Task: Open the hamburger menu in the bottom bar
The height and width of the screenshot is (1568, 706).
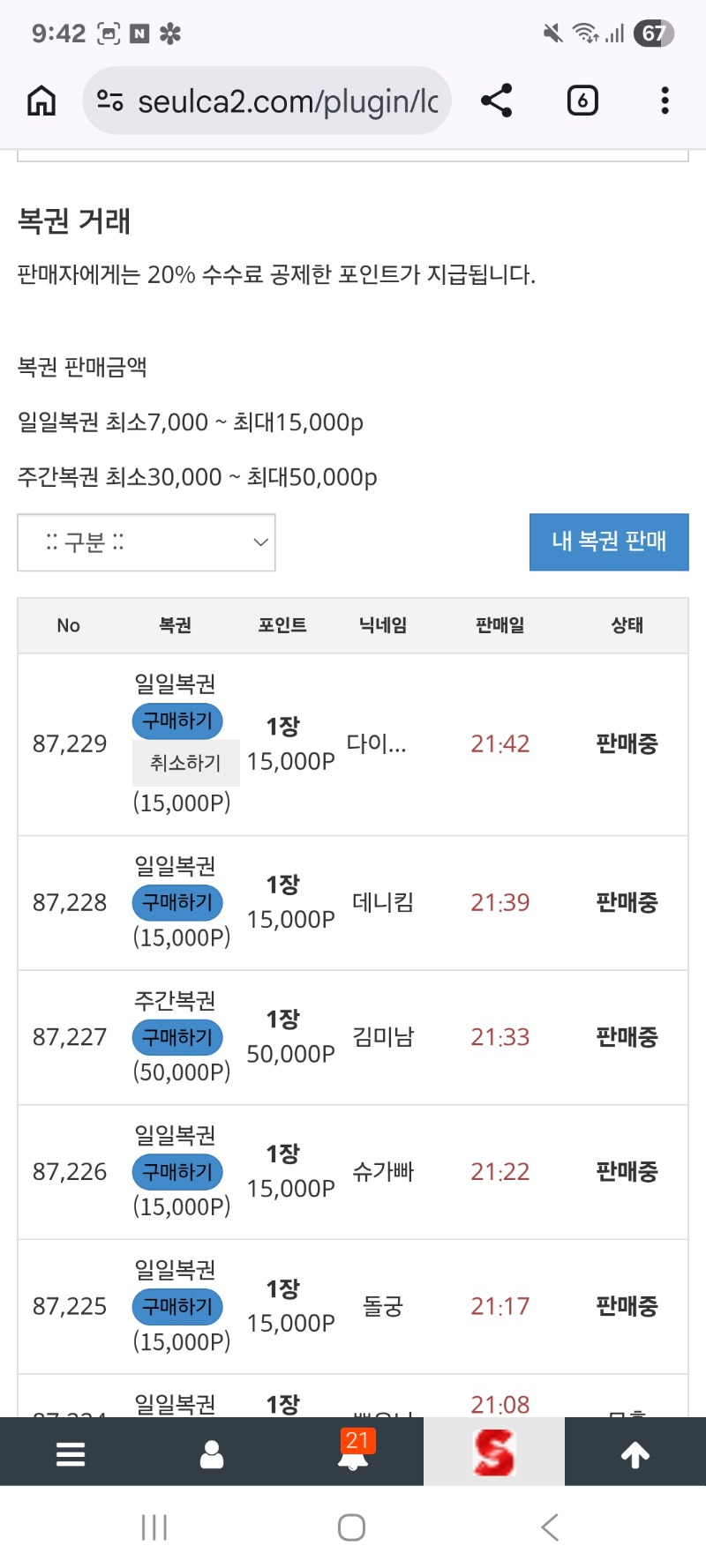Action: click(x=71, y=1453)
